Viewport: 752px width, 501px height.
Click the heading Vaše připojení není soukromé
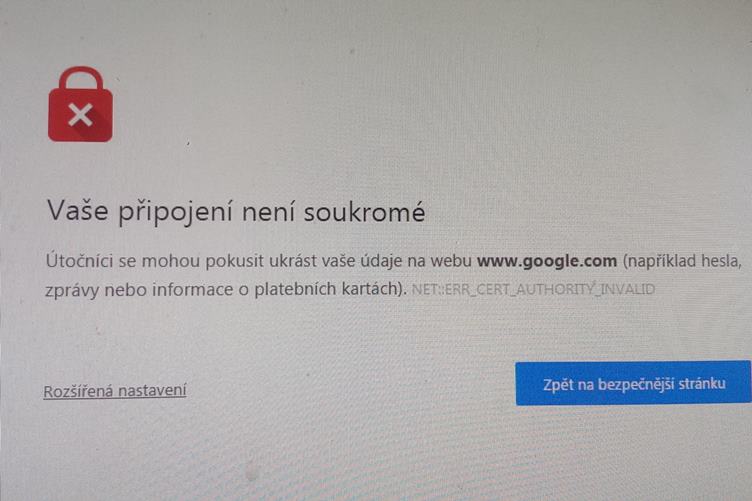click(236, 211)
